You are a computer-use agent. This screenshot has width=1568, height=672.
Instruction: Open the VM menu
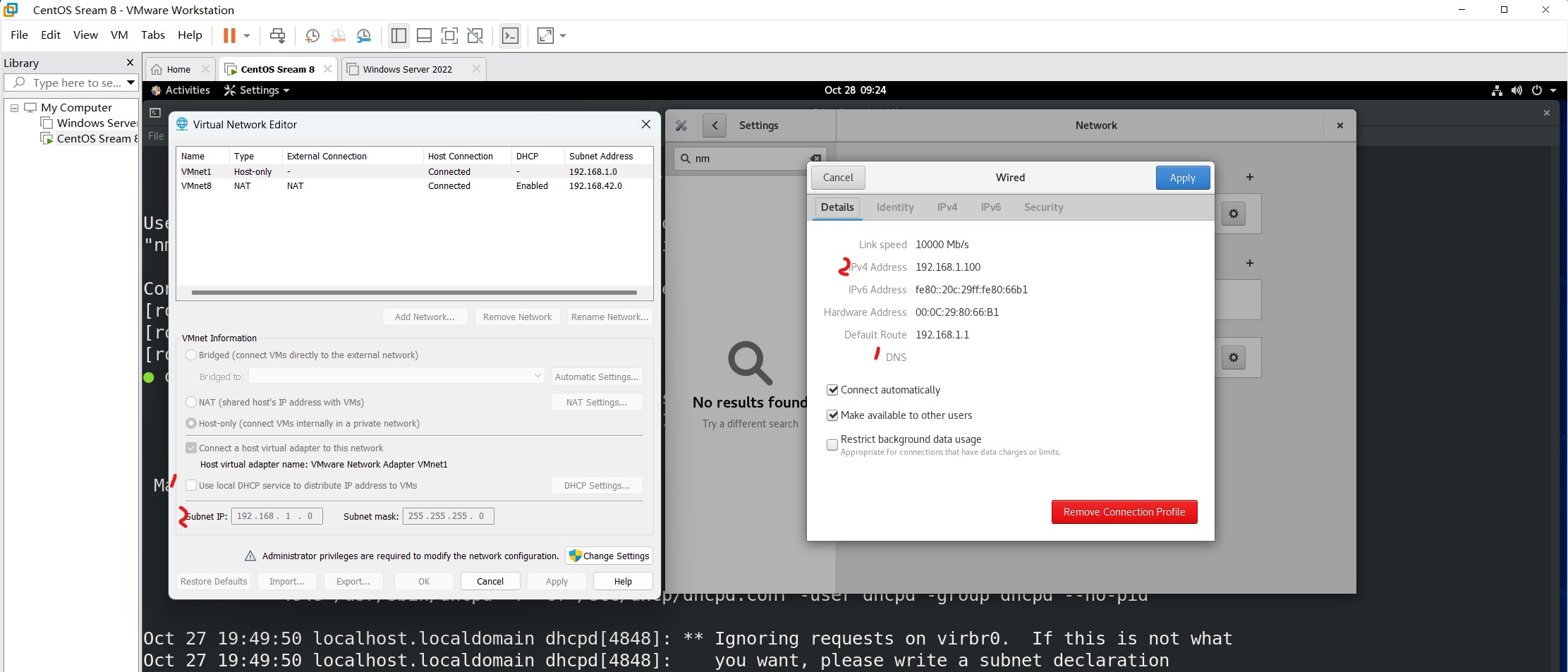119,35
